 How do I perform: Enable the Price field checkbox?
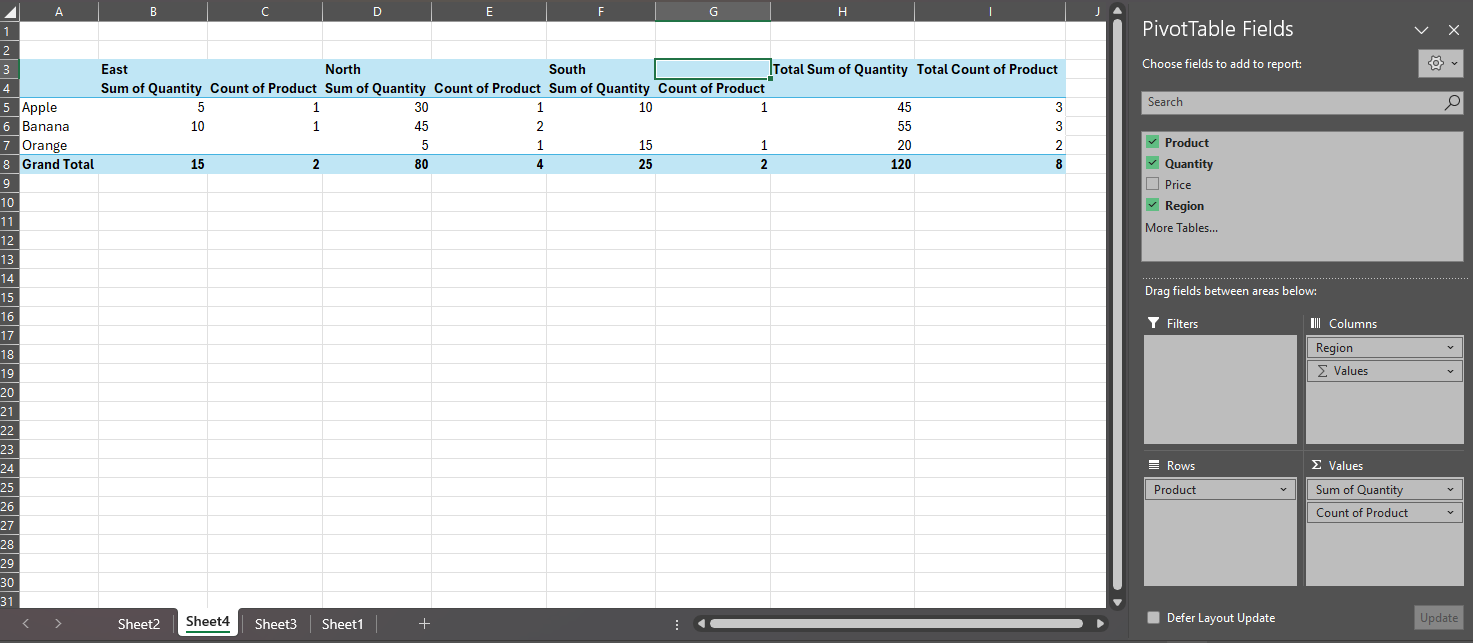[1152, 184]
